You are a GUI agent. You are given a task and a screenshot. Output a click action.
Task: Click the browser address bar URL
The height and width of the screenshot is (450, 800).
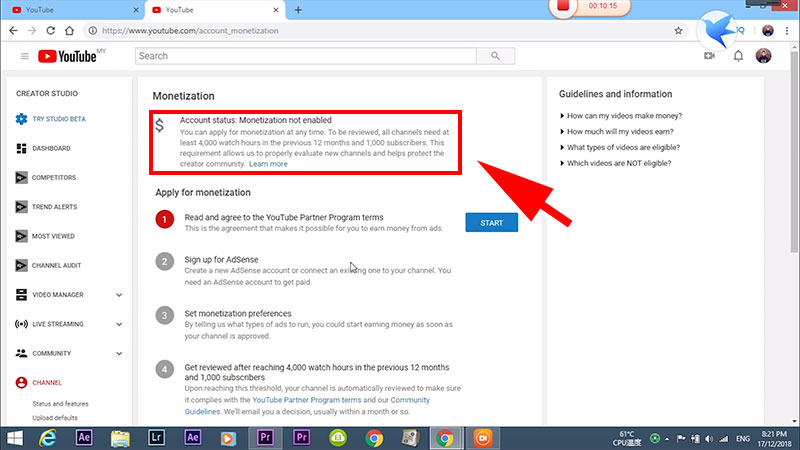(190, 31)
